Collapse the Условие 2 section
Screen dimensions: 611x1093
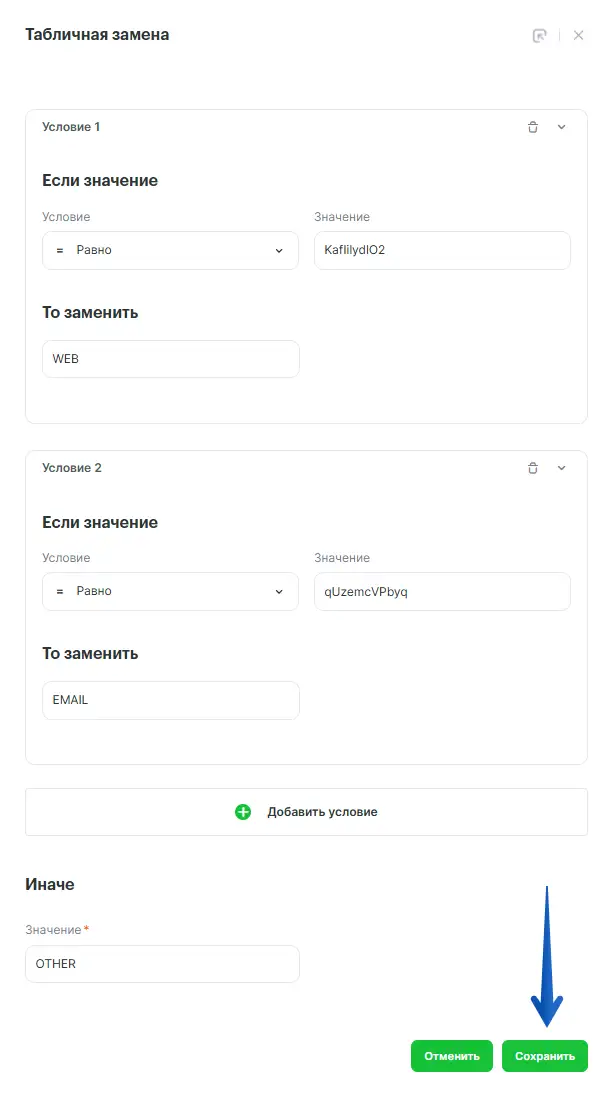(x=561, y=468)
